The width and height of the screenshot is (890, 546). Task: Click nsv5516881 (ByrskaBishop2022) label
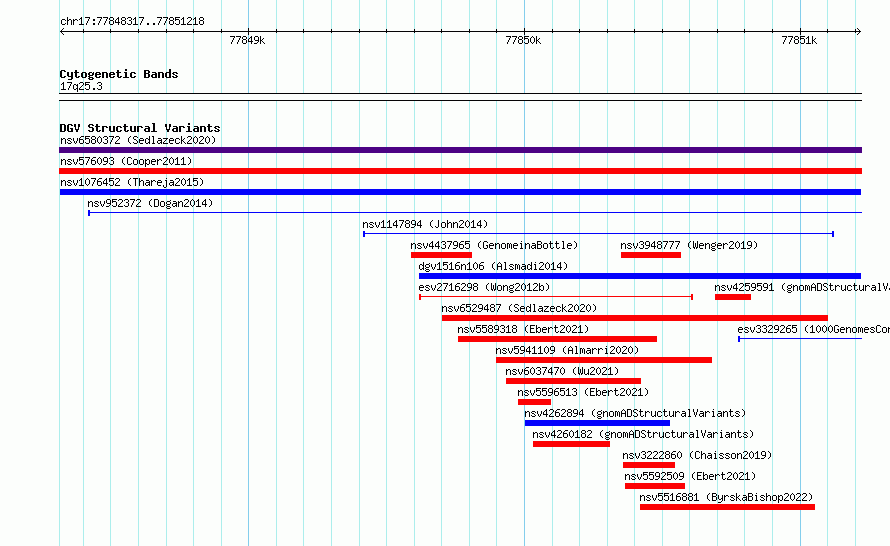pos(726,497)
